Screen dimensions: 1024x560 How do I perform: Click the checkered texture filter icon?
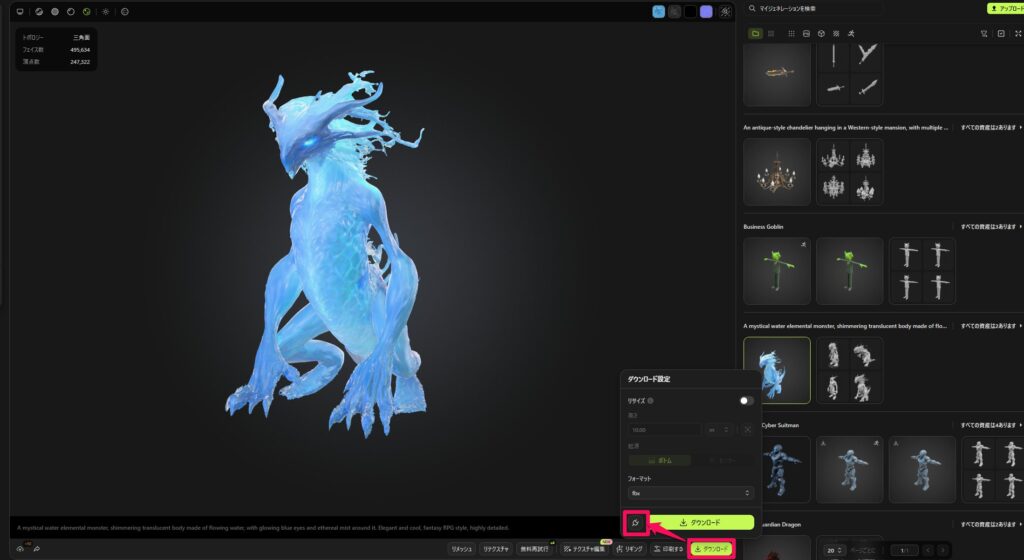click(836, 33)
